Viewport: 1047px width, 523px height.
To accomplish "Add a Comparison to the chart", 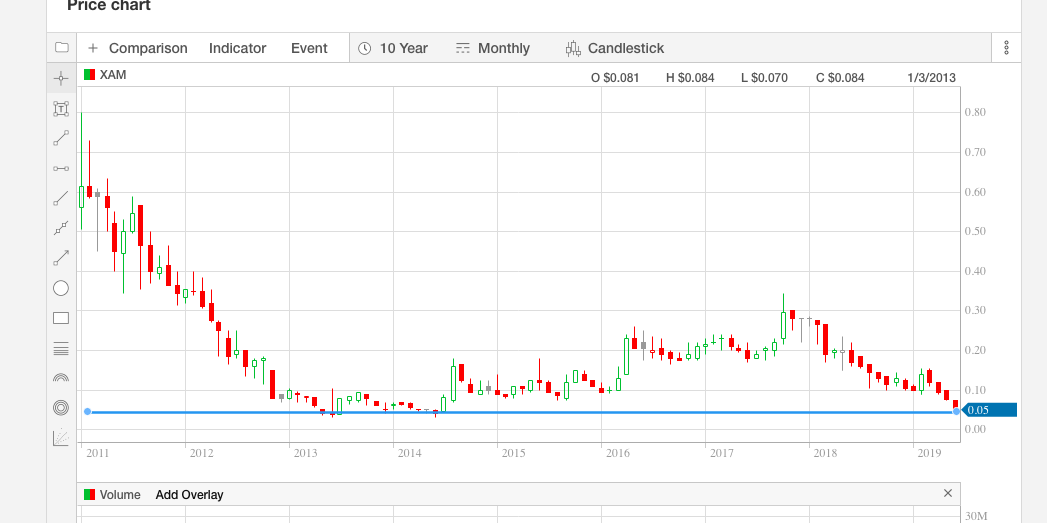I will (138, 48).
